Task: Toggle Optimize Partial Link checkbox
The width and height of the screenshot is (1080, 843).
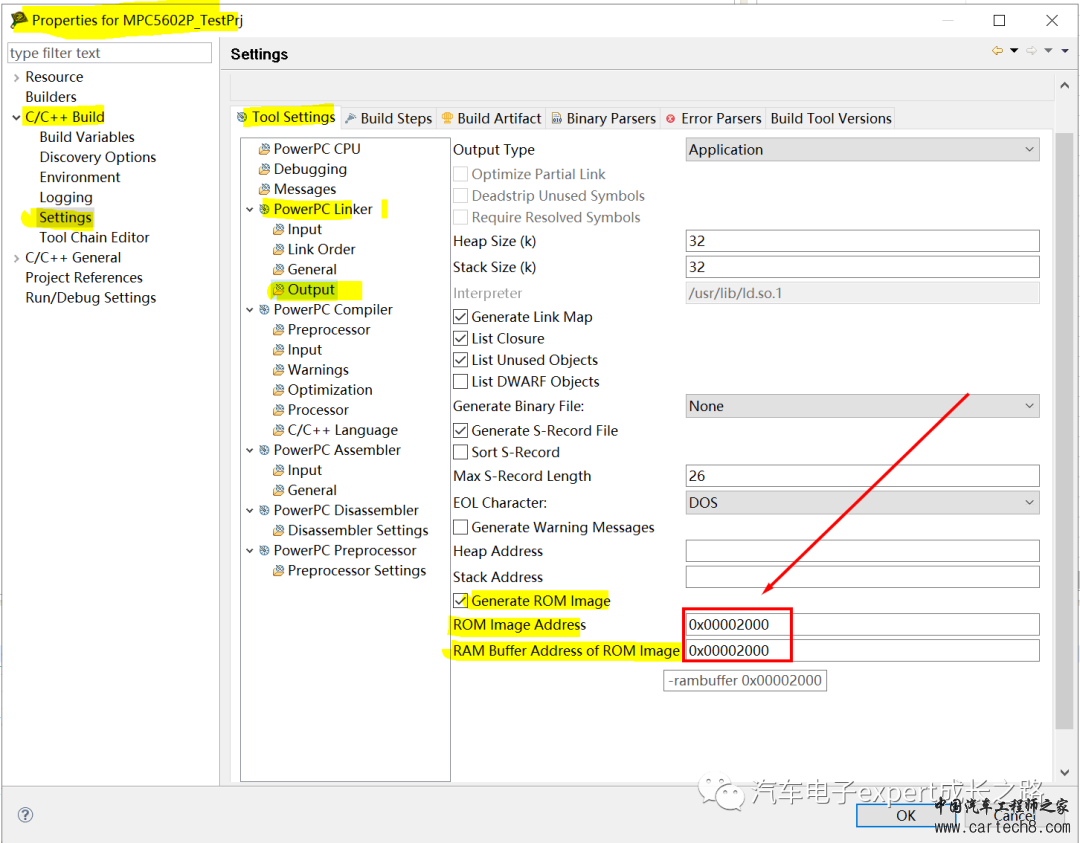Action: (x=461, y=174)
